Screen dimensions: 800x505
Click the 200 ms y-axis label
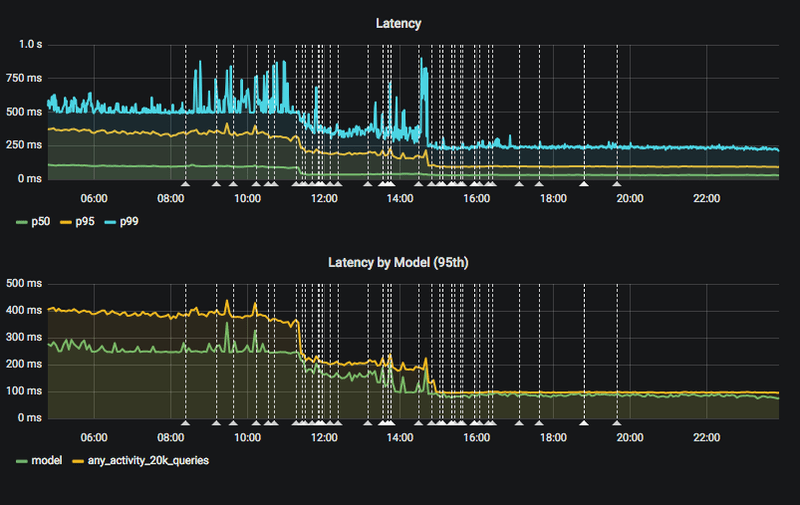pos(24,364)
